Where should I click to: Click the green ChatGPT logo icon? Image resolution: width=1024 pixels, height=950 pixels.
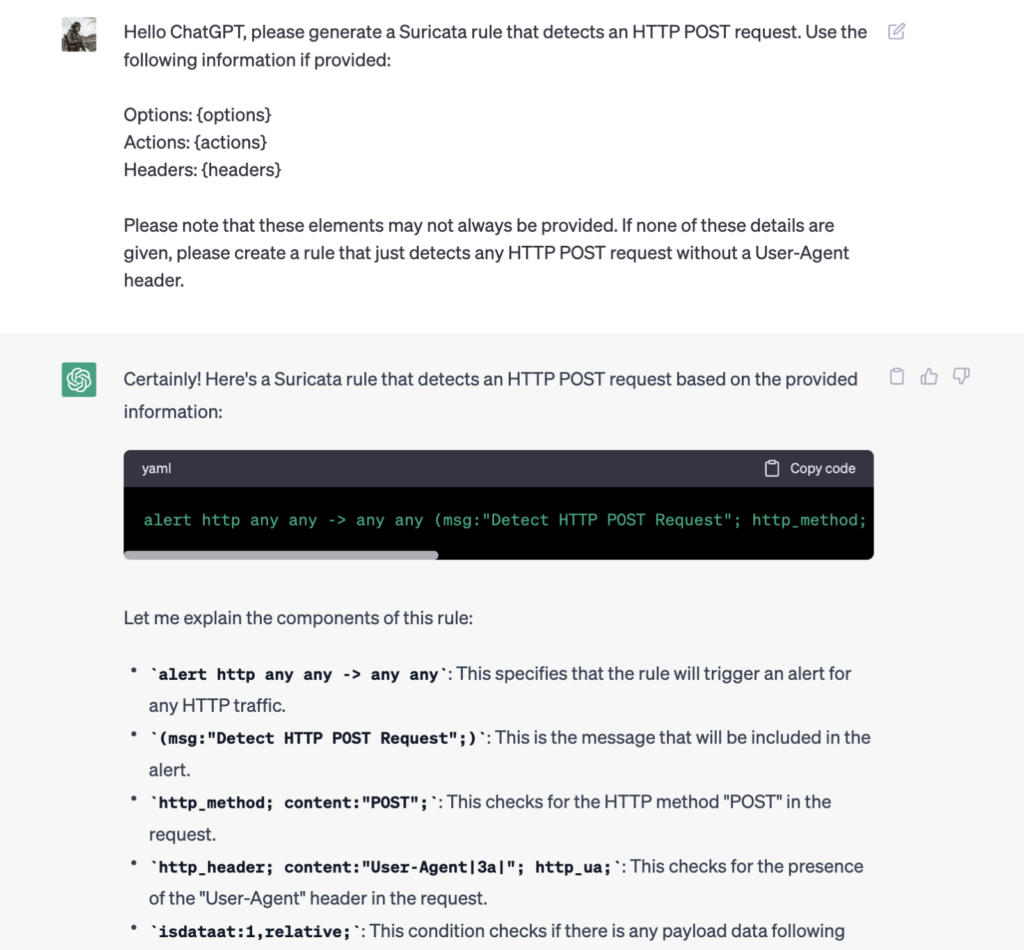pos(79,380)
